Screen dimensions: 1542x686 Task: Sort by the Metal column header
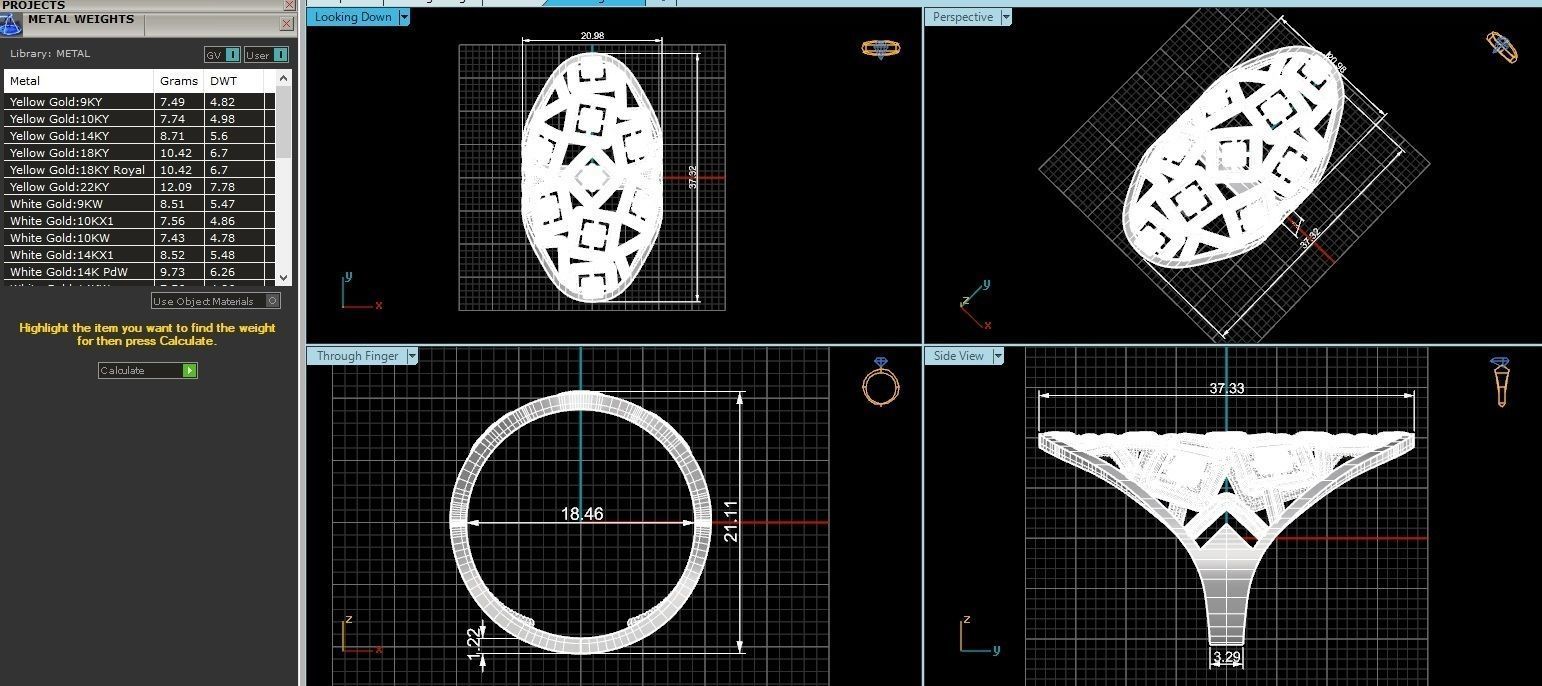[79, 81]
